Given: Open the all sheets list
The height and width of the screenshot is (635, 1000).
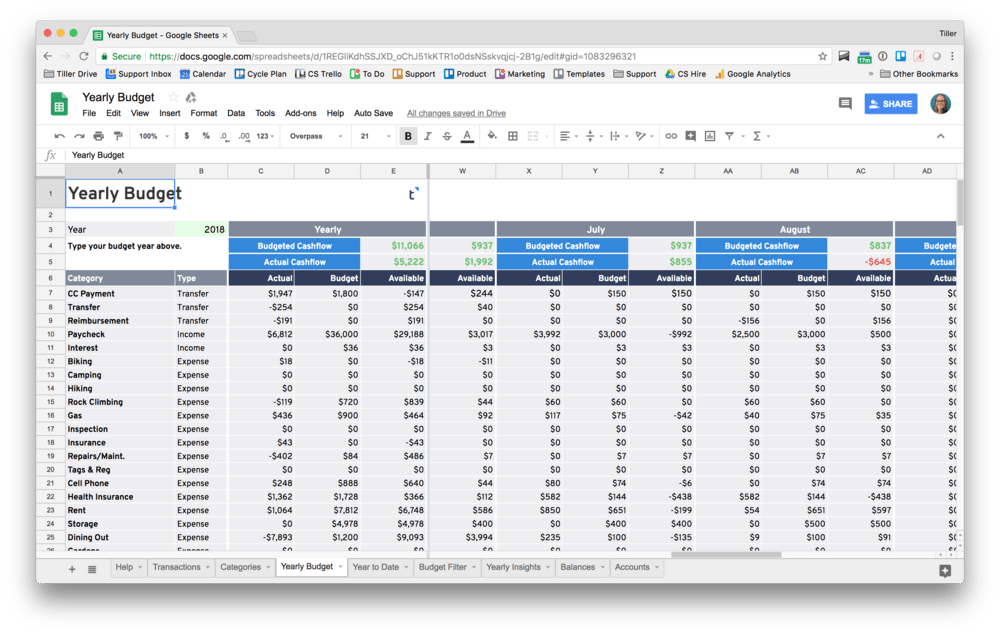Looking at the screenshot, I should (92, 569).
